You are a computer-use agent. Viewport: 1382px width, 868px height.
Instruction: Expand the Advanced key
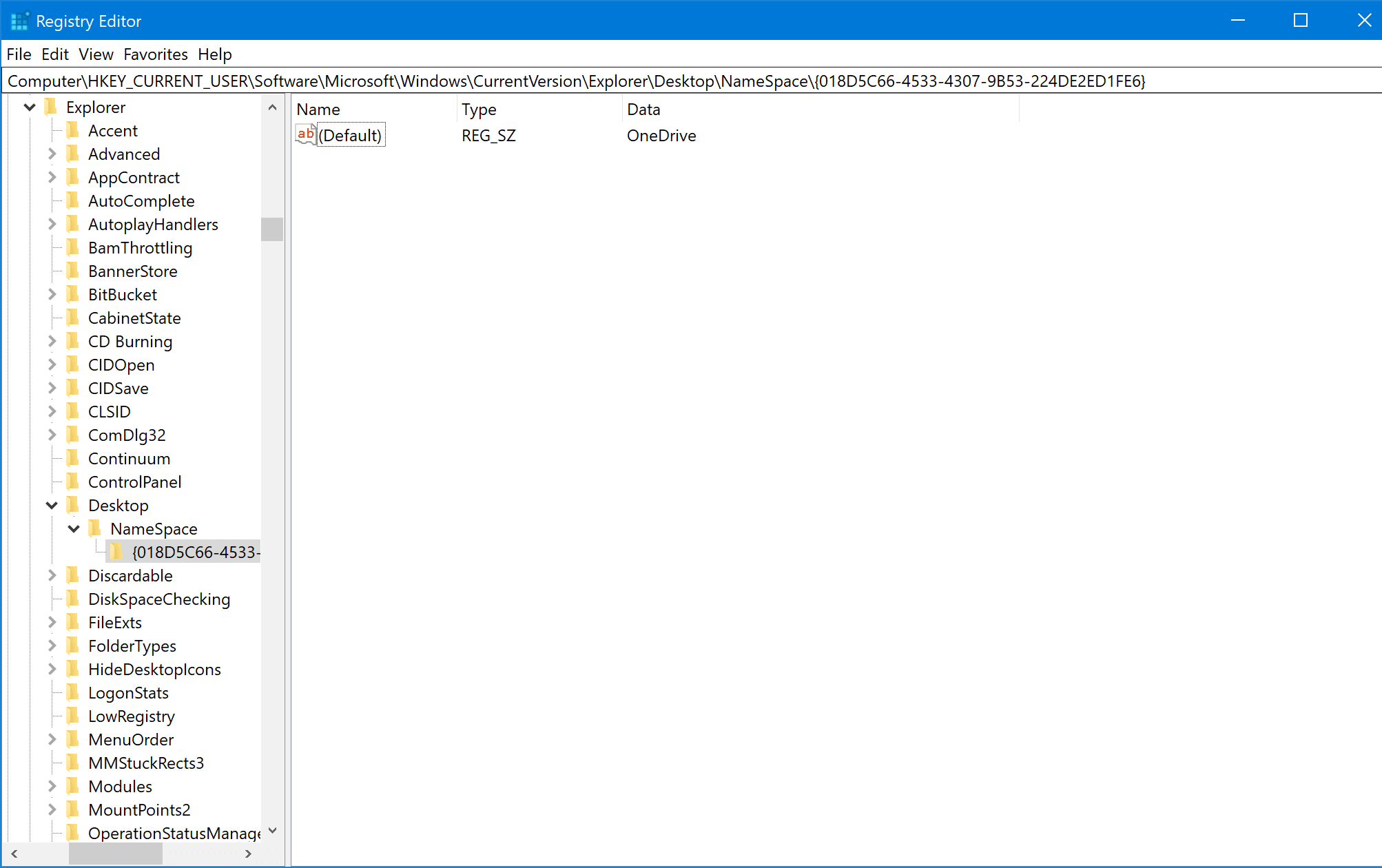pyautogui.click(x=52, y=154)
